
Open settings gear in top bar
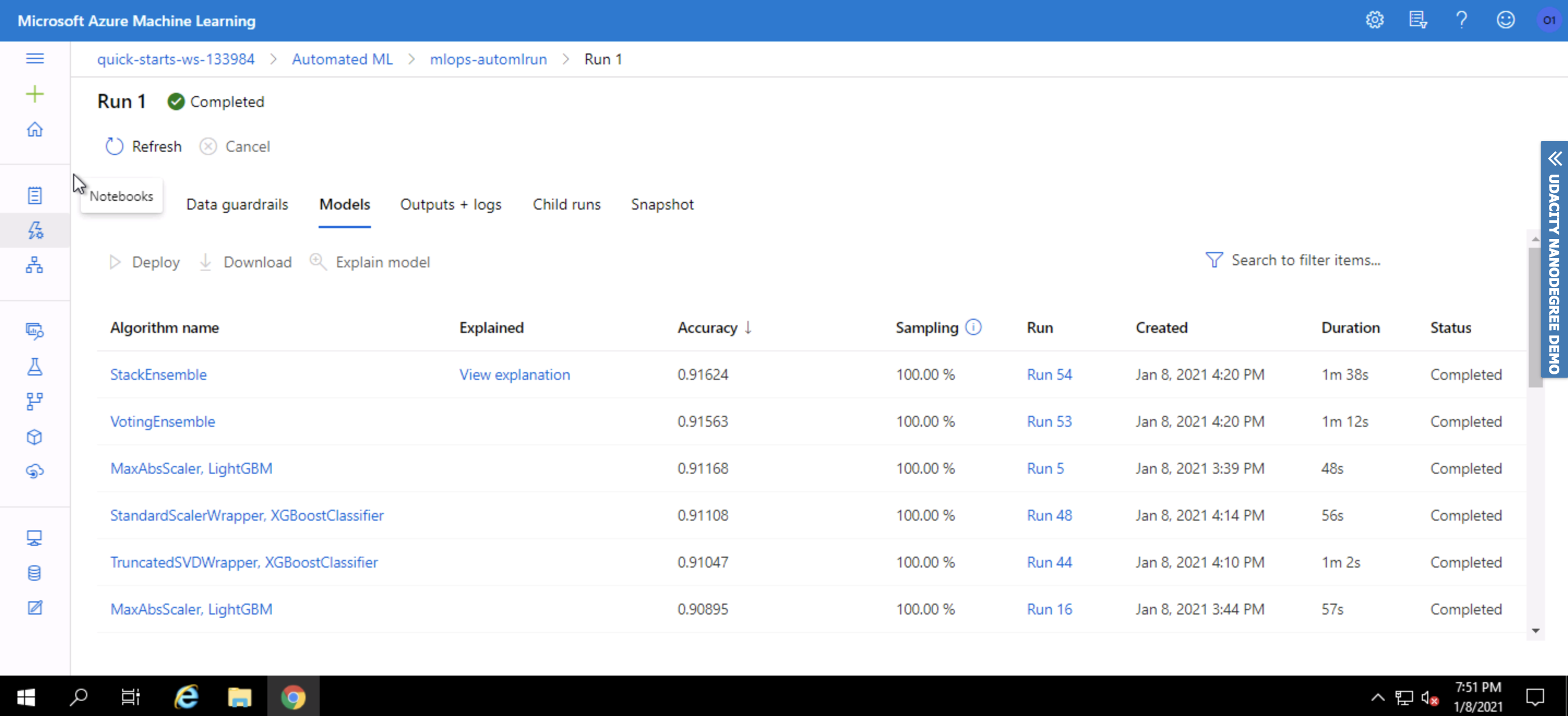pyautogui.click(x=1374, y=20)
